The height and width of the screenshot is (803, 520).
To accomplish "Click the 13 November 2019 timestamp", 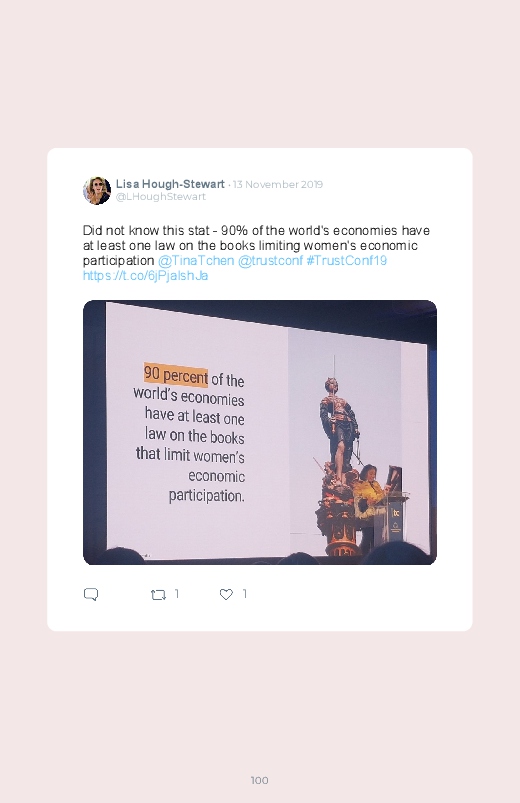I will 278,184.
